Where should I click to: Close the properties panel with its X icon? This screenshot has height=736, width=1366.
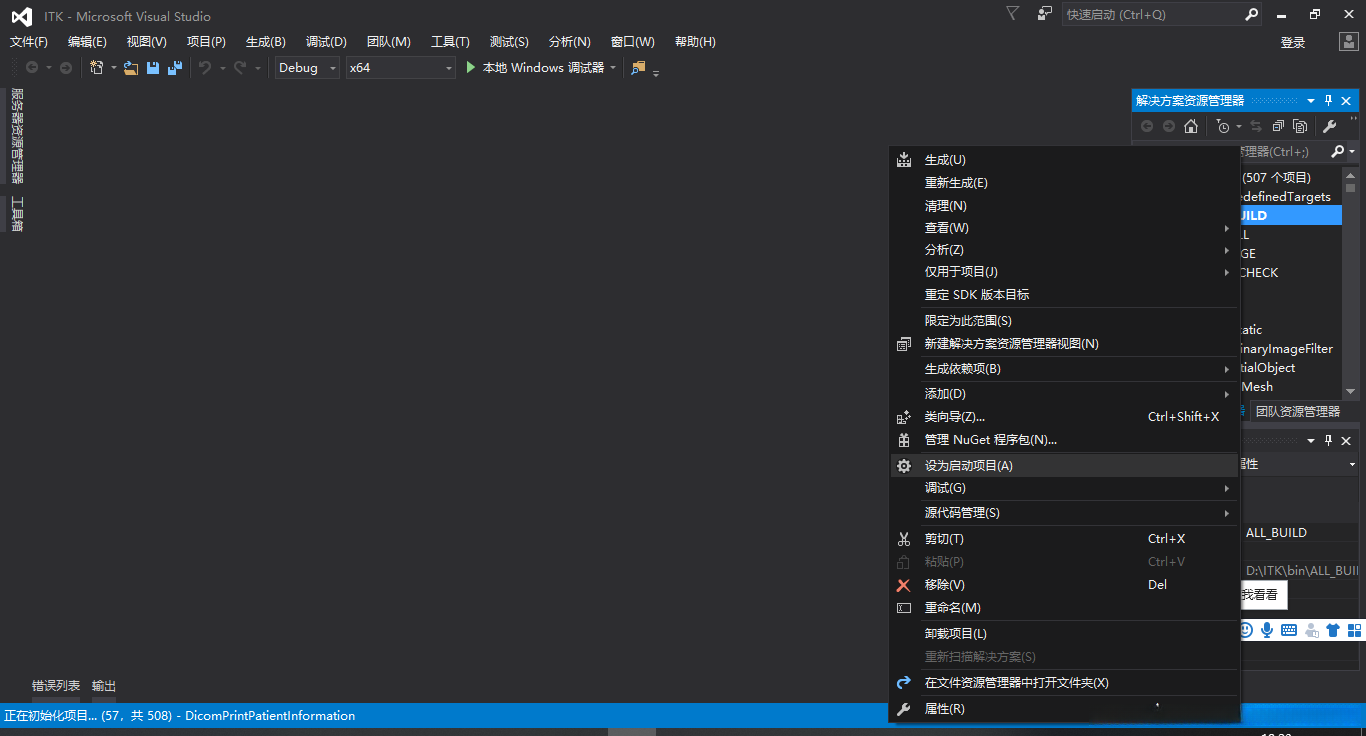1346,441
